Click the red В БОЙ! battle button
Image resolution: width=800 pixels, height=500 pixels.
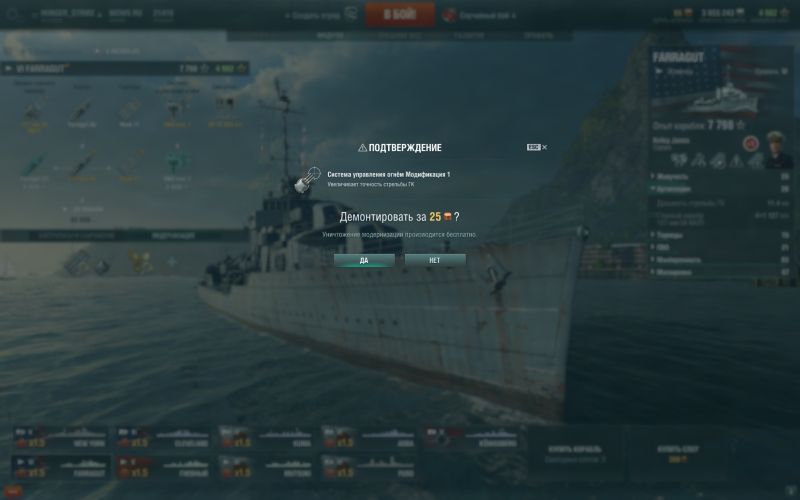pyautogui.click(x=400, y=14)
